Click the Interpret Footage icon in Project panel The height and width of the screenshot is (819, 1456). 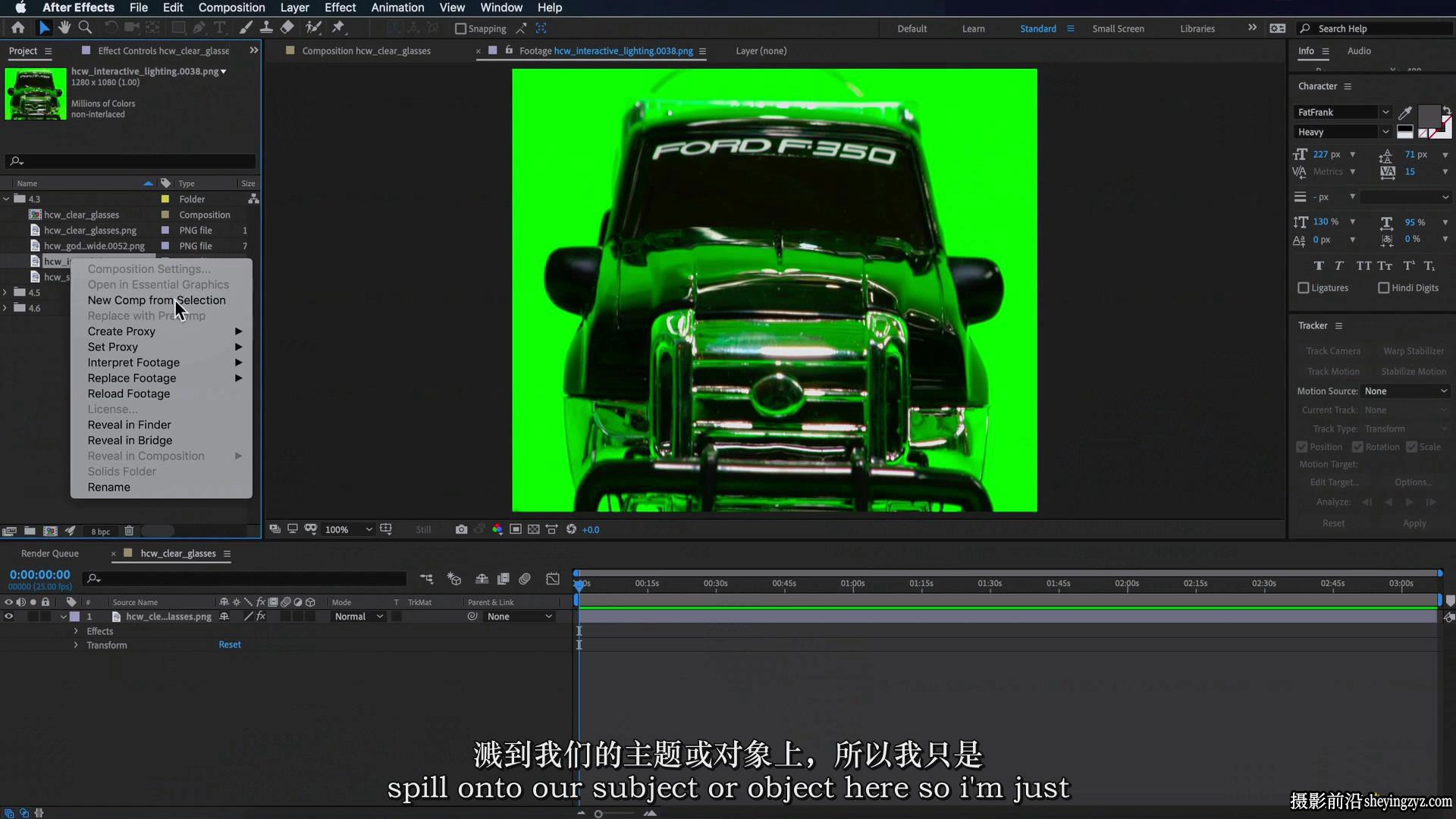coord(10,531)
